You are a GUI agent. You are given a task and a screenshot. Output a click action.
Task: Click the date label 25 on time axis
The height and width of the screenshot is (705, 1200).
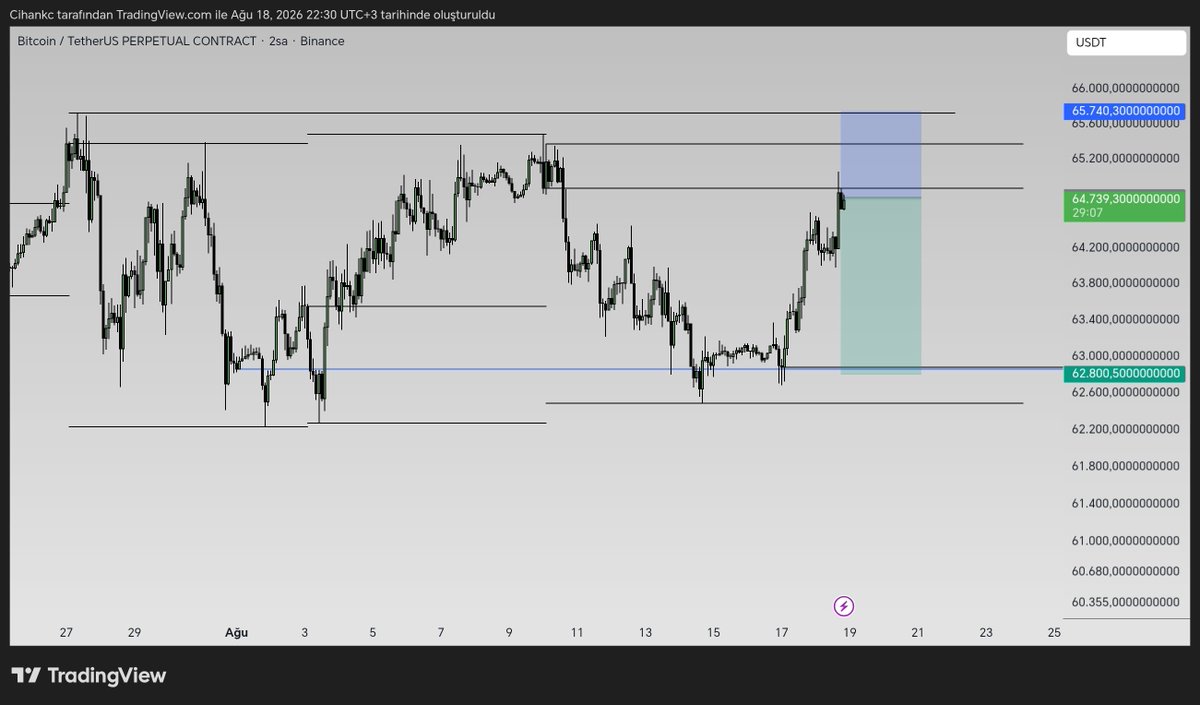pos(1054,632)
